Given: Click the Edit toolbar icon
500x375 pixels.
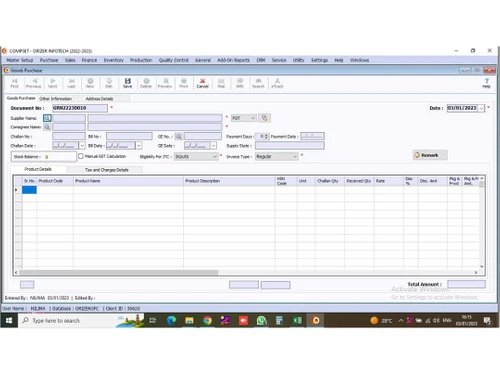Looking at the screenshot, I should click(x=109, y=83).
